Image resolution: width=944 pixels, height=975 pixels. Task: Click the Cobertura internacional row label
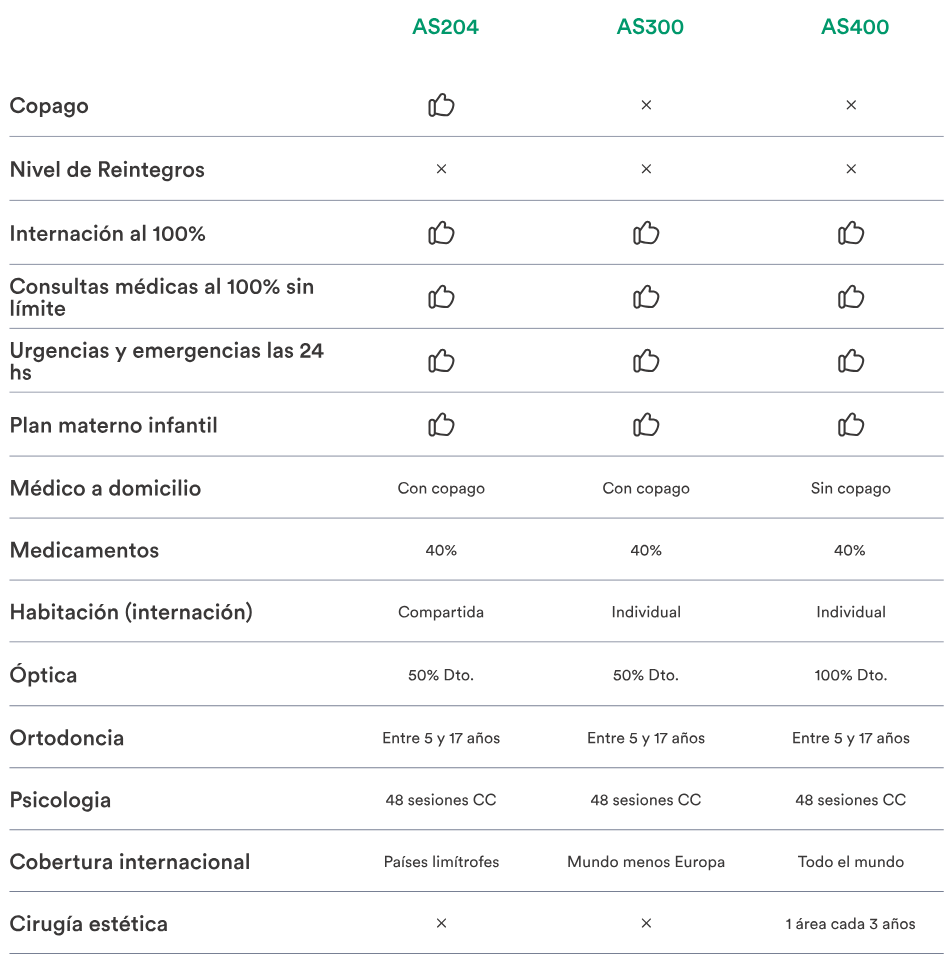click(130, 862)
